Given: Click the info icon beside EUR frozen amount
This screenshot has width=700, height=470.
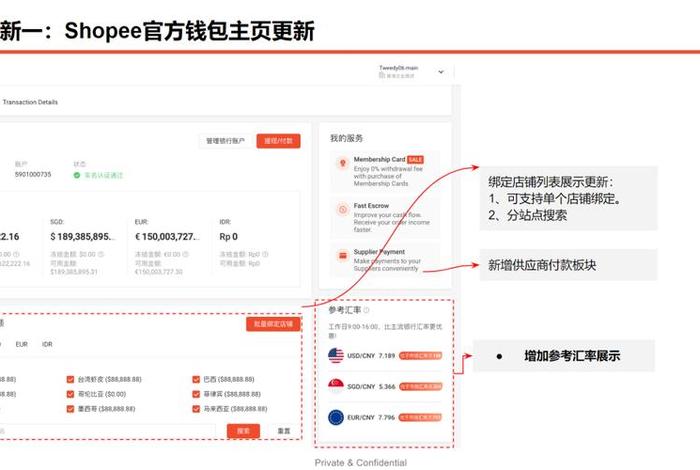Looking at the screenshot, I should pos(185,254).
